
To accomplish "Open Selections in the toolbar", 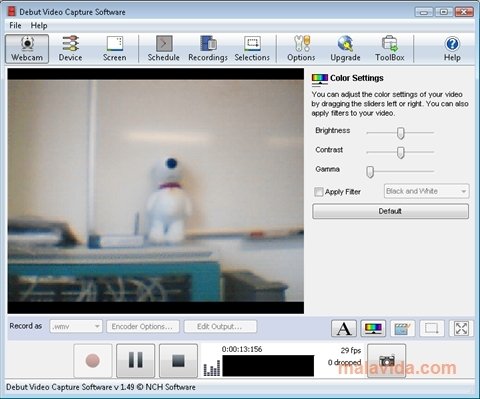I will pos(252,49).
